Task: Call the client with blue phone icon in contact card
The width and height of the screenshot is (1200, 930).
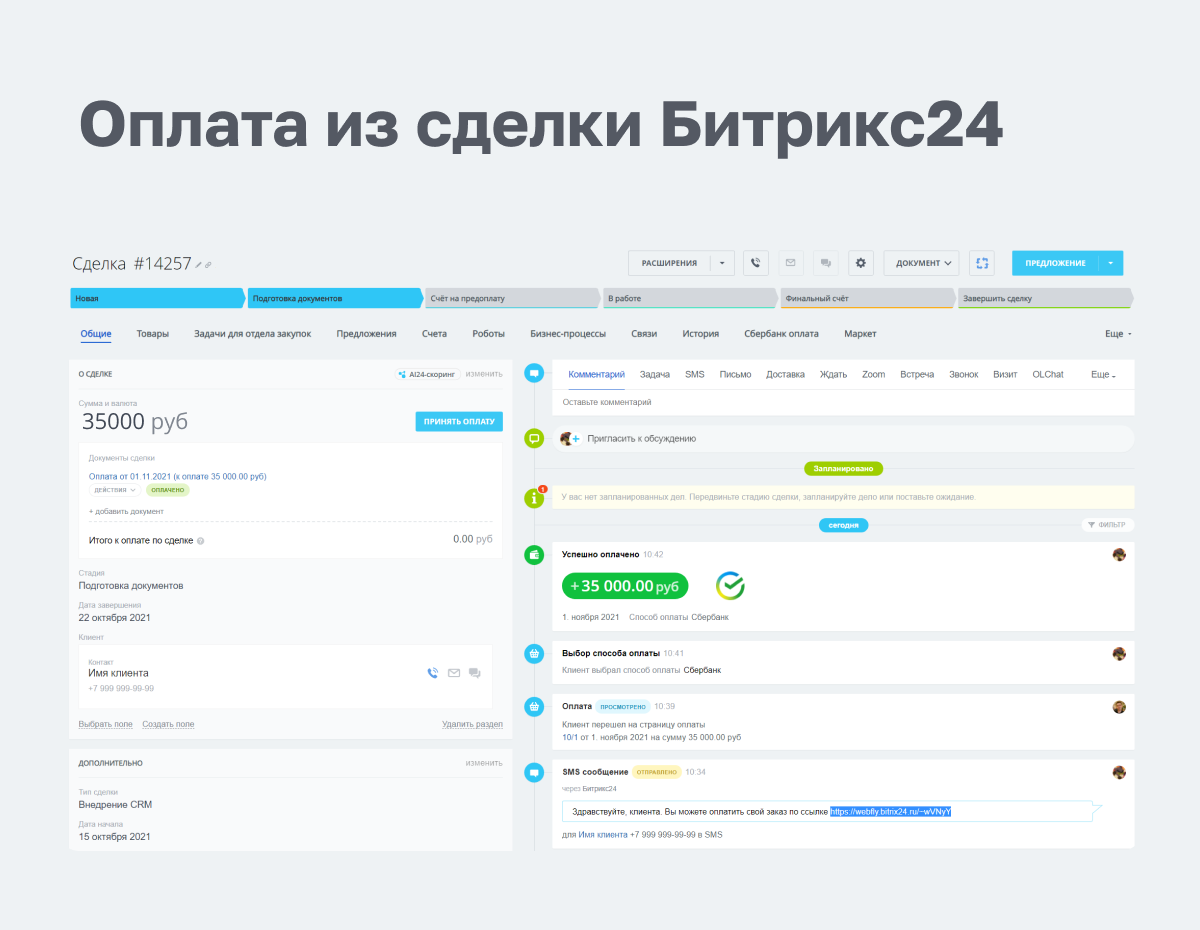Action: [x=432, y=673]
